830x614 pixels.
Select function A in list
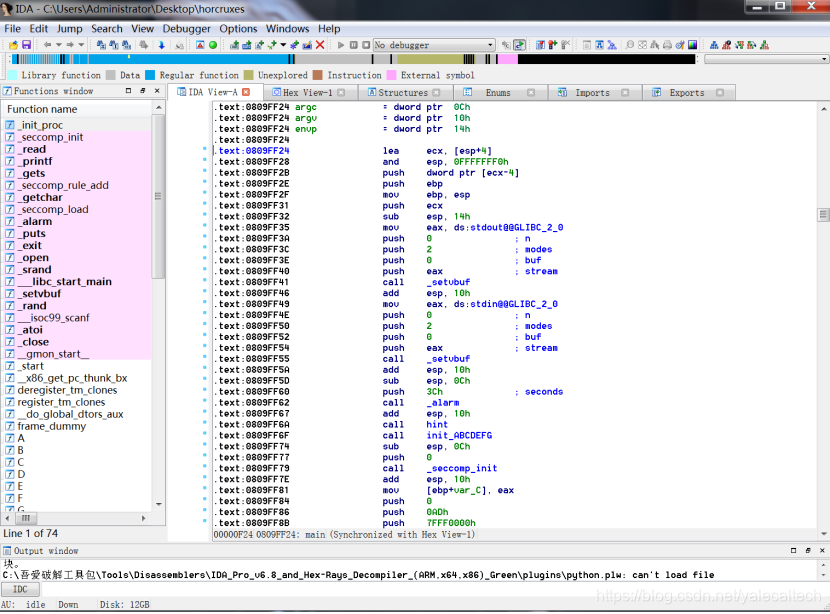pos(77,438)
